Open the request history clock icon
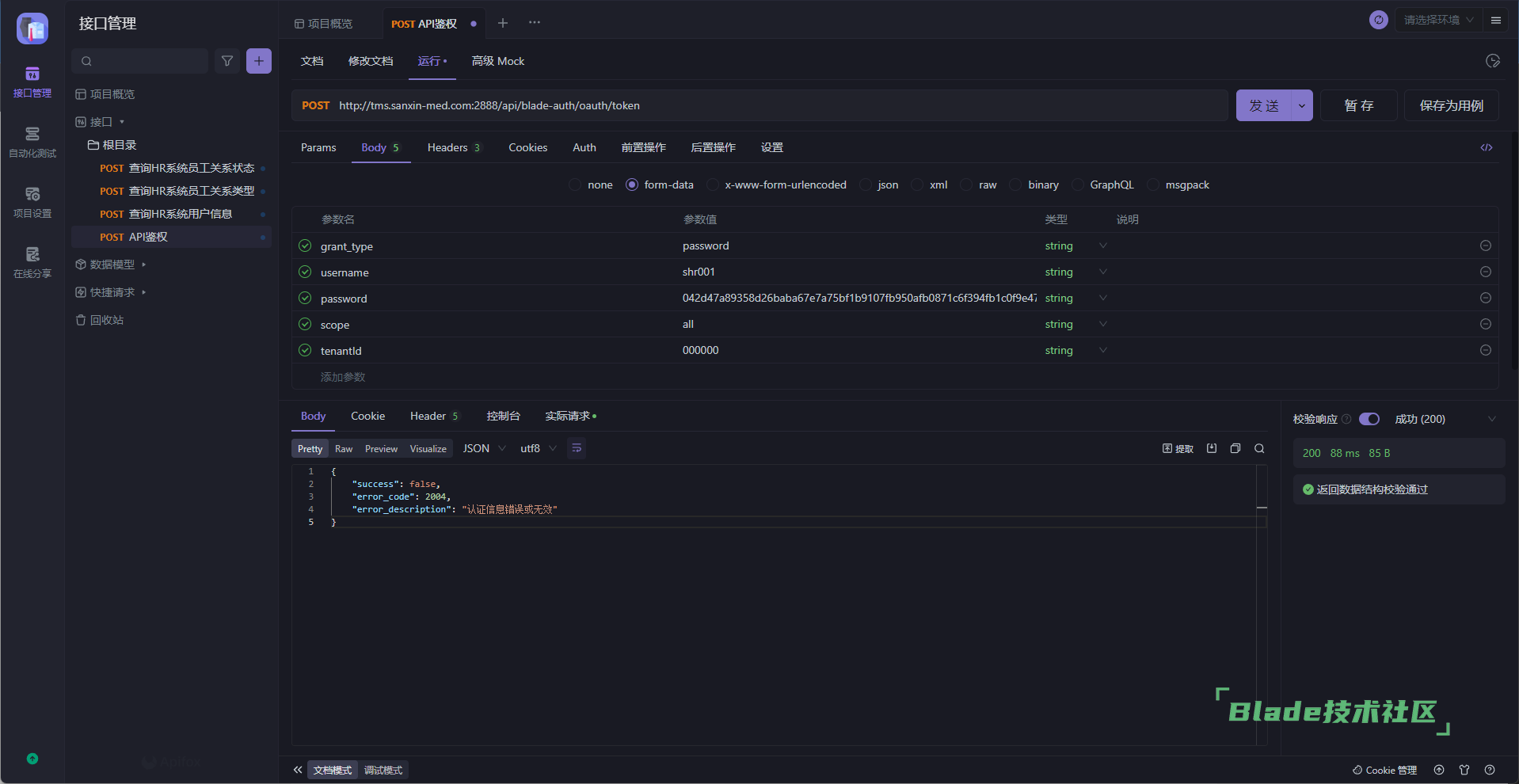The width and height of the screenshot is (1519, 784). [x=1493, y=61]
